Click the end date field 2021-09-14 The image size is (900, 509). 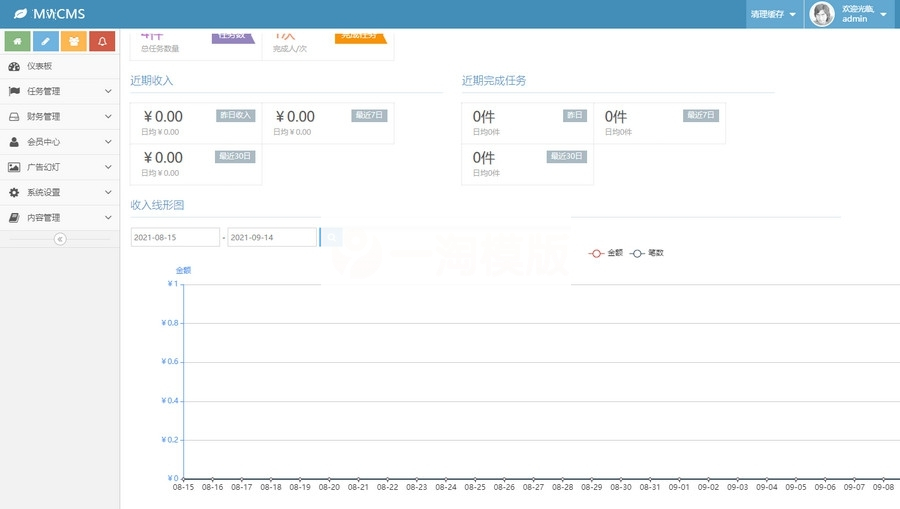[272, 237]
